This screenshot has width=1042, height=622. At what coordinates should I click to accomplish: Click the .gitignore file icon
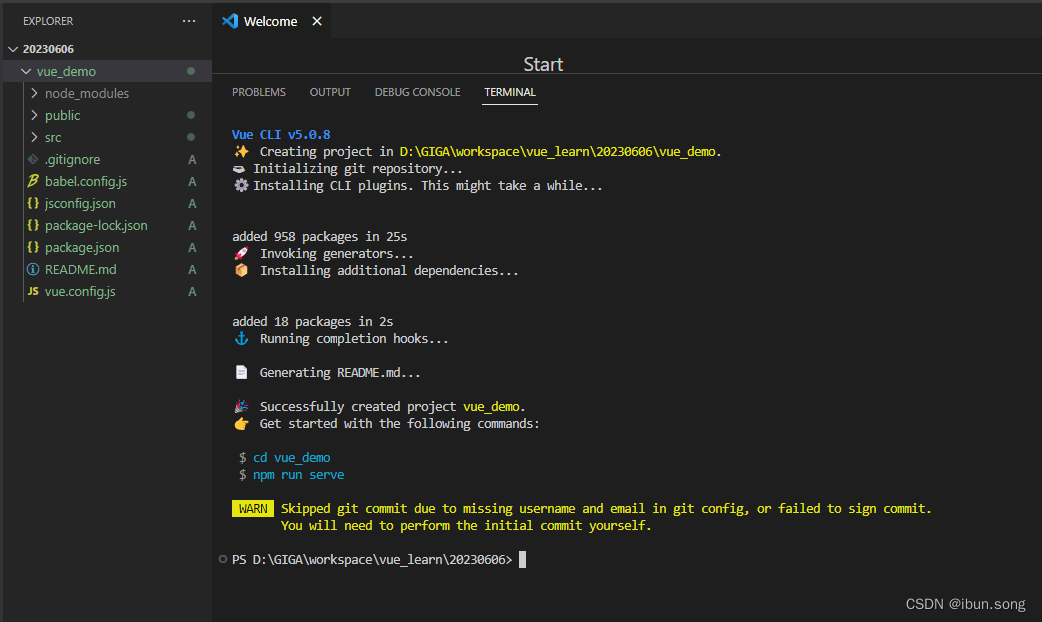click(x=33, y=159)
